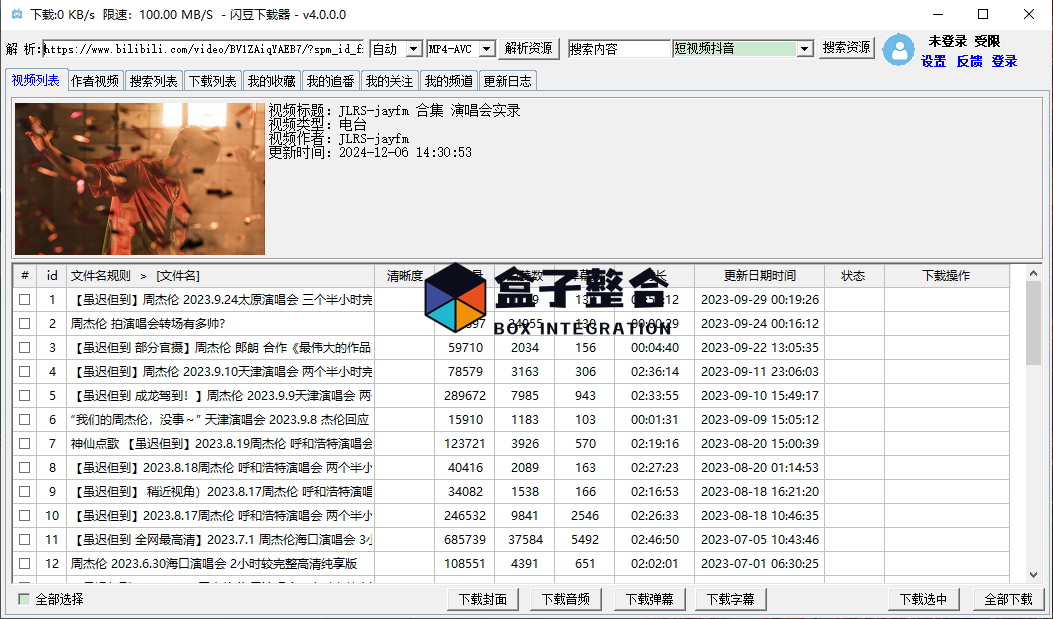The height and width of the screenshot is (619, 1053).
Task: Click the list scrollbar up arrow
Action: 1034,273
